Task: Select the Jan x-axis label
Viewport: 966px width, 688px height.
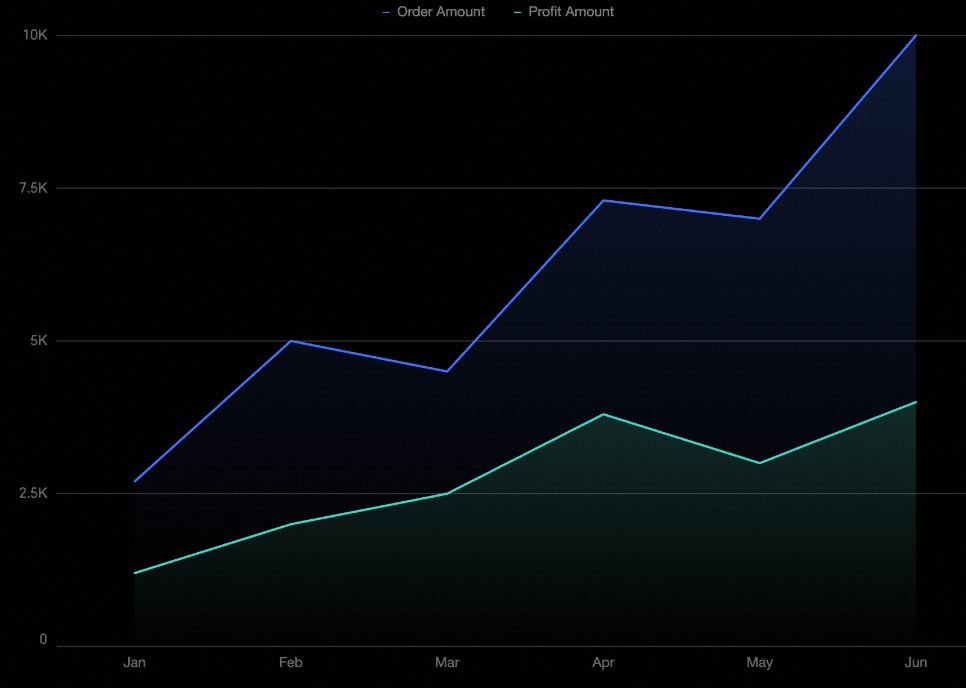Action: (134, 663)
